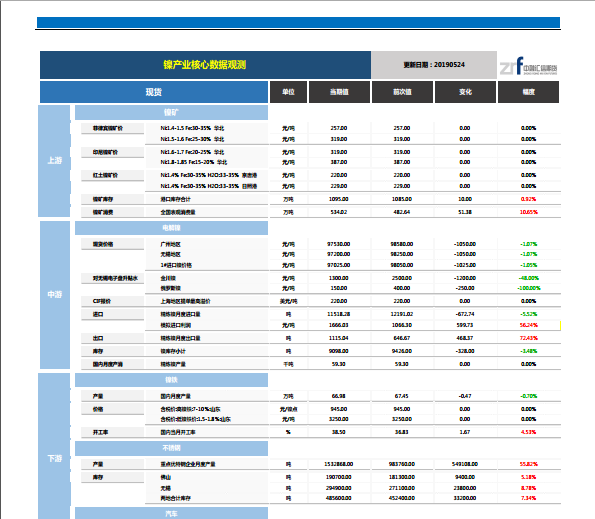Click the 不锈钢 subsection header
595x519 pixels.
[172, 448]
